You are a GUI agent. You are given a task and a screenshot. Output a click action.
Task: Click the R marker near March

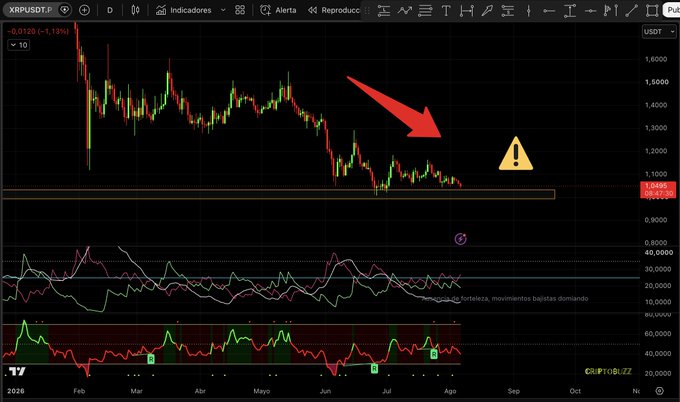click(151, 359)
